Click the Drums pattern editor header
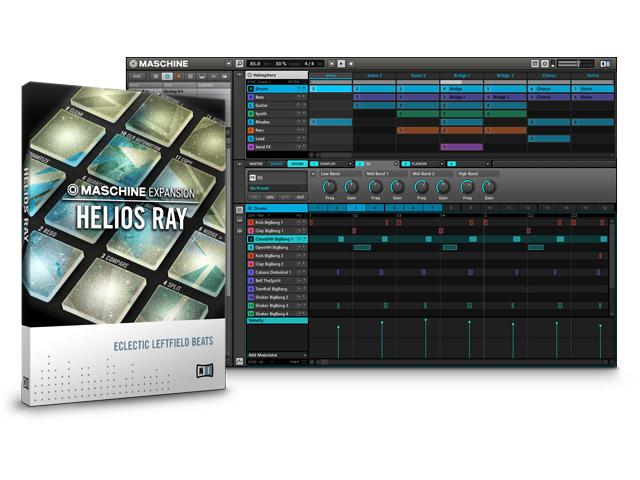 pos(277,208)
